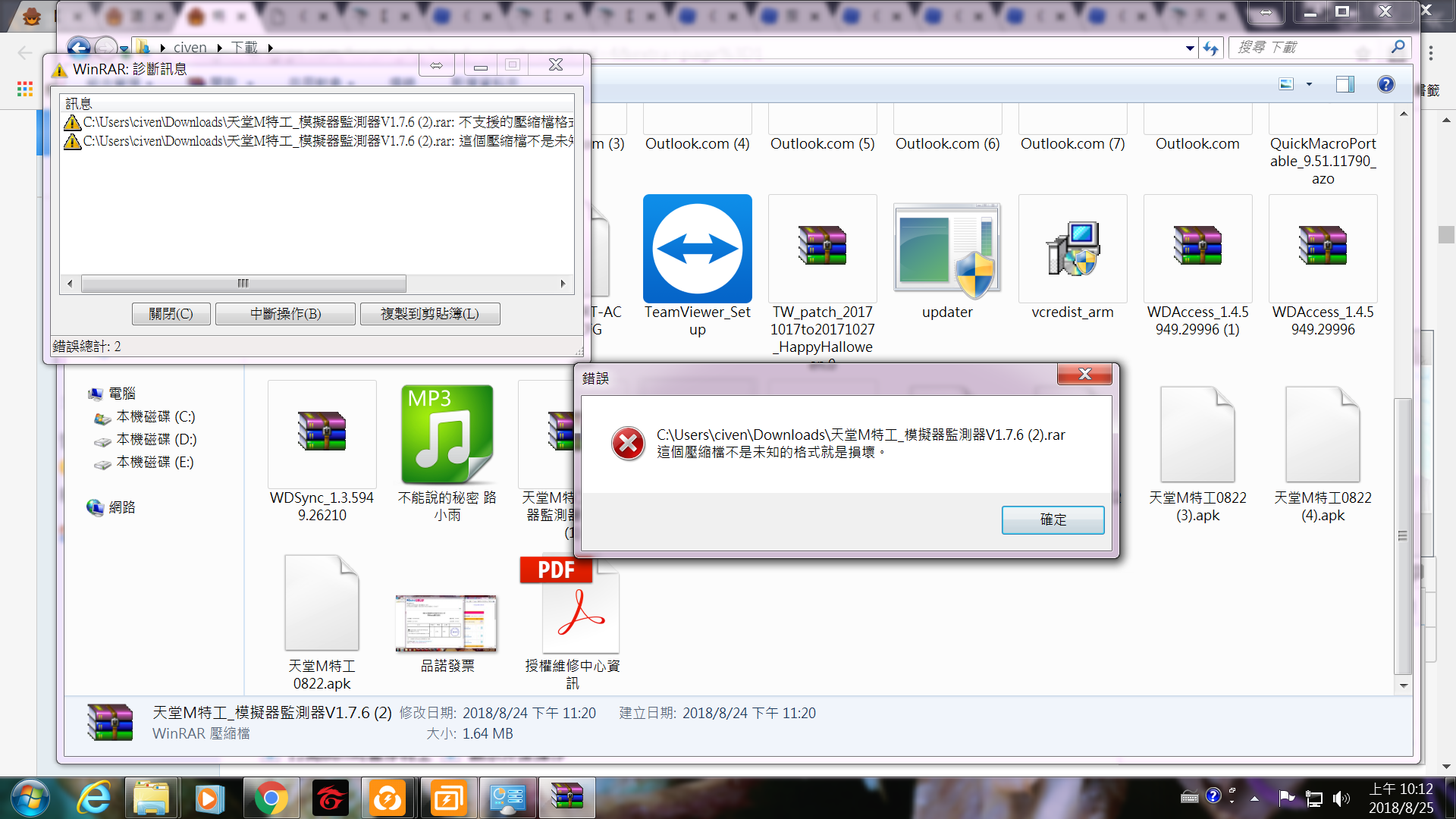Click the network tray icon
This screenshot has width=1456, height=819.
[1314, 799]
